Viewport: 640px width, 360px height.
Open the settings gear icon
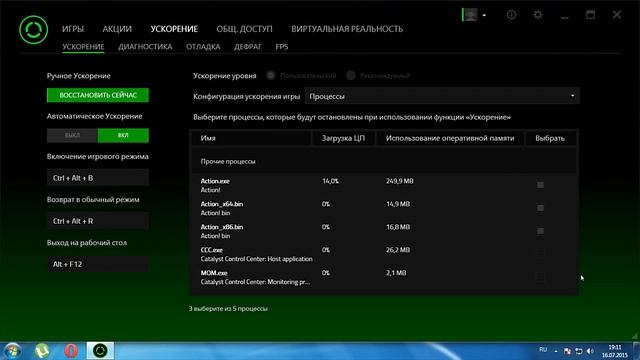538,15
